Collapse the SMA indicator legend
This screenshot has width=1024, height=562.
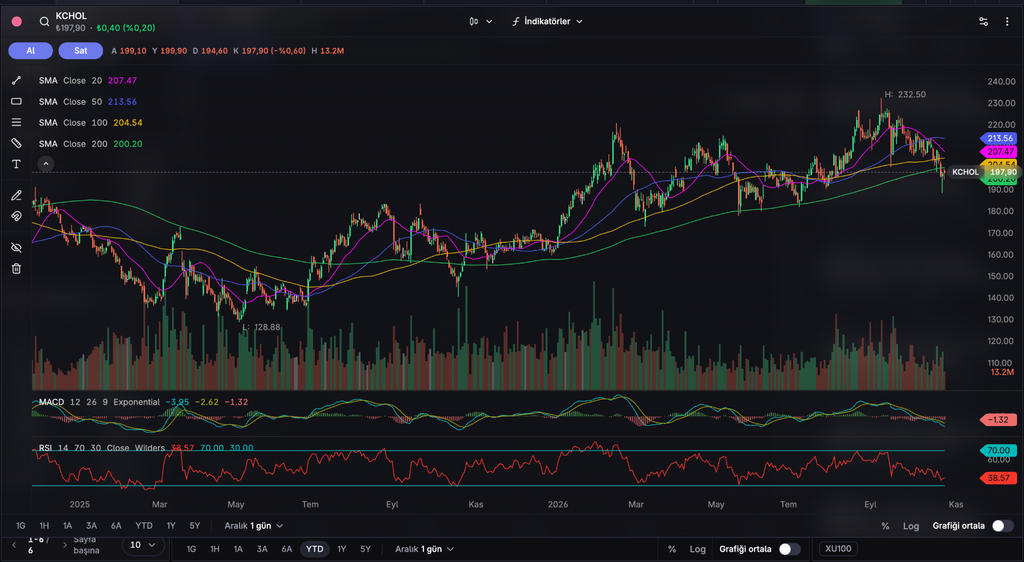46,164
